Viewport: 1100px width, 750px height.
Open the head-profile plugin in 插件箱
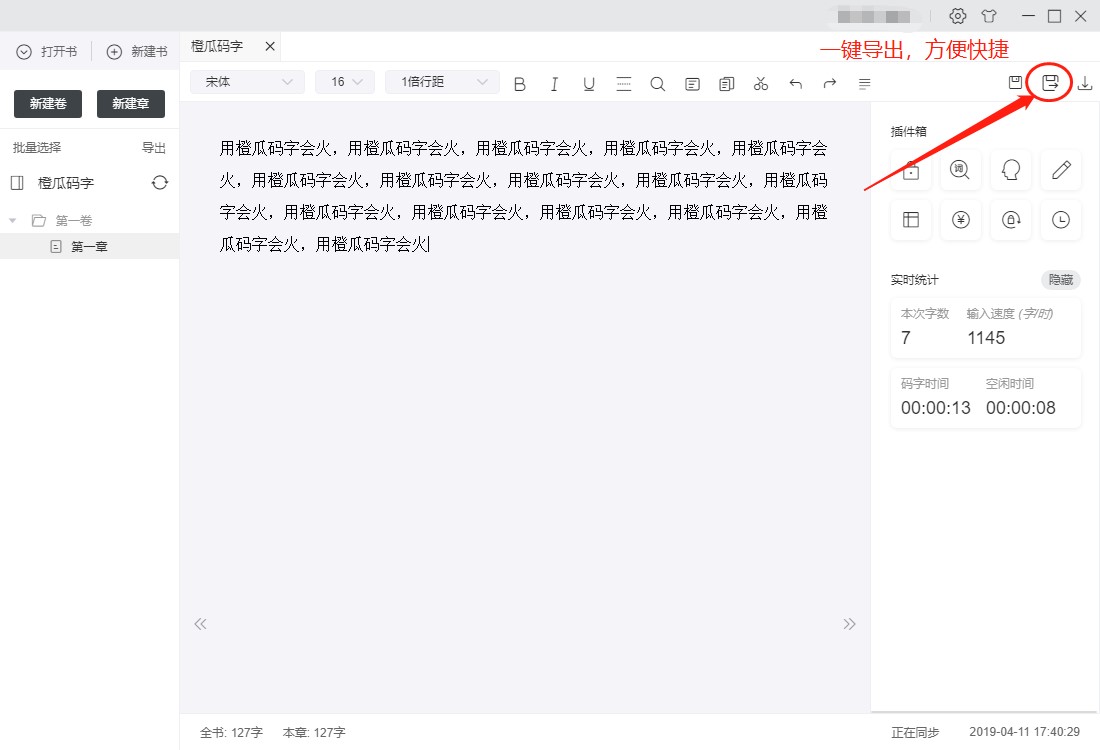coord(1011,171)
